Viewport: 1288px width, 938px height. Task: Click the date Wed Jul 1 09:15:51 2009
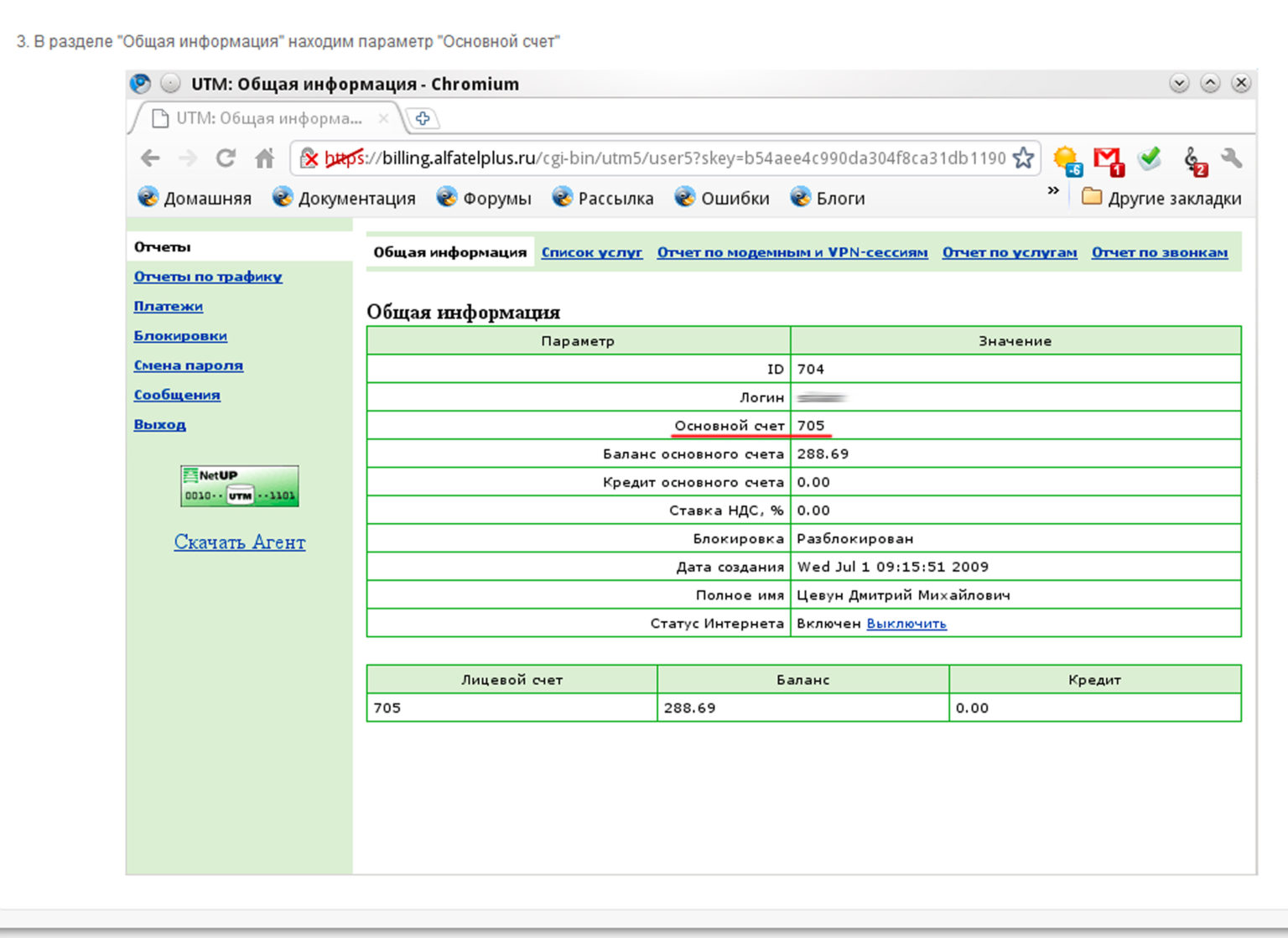click(893, 567)
